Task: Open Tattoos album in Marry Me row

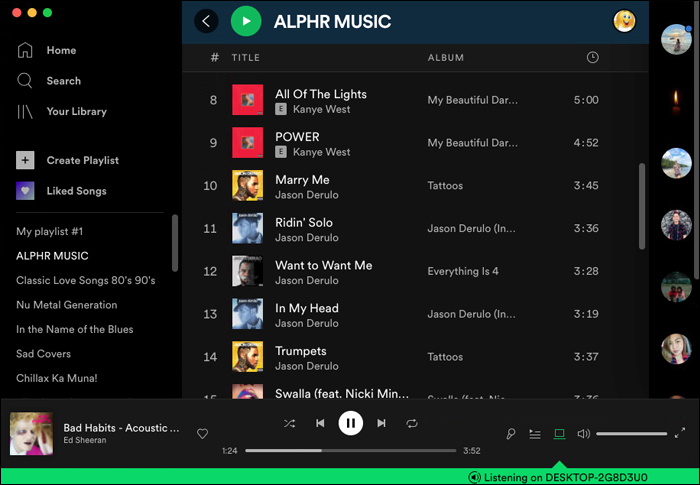Action: [445, 186]
